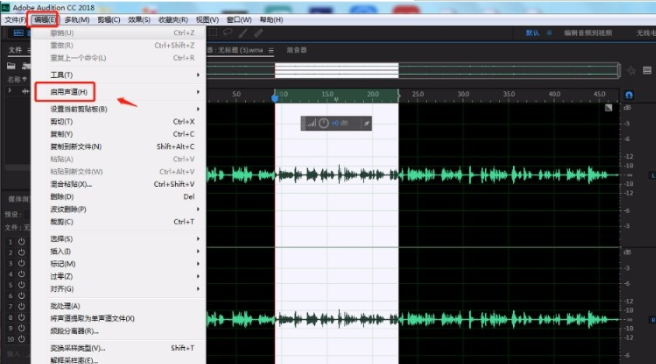Toggle power for effects slot 4
Viewport: 656px width, 364px height.
coord(21,274)
